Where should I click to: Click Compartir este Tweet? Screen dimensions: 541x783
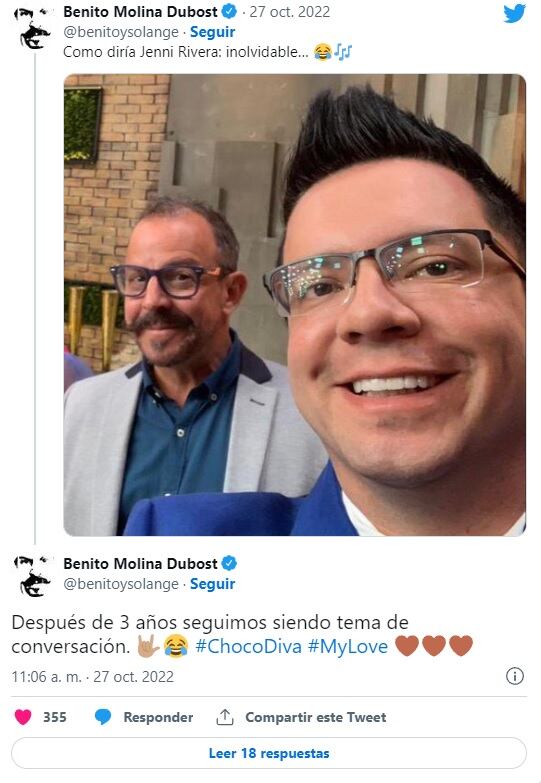(x=316, y=717)
